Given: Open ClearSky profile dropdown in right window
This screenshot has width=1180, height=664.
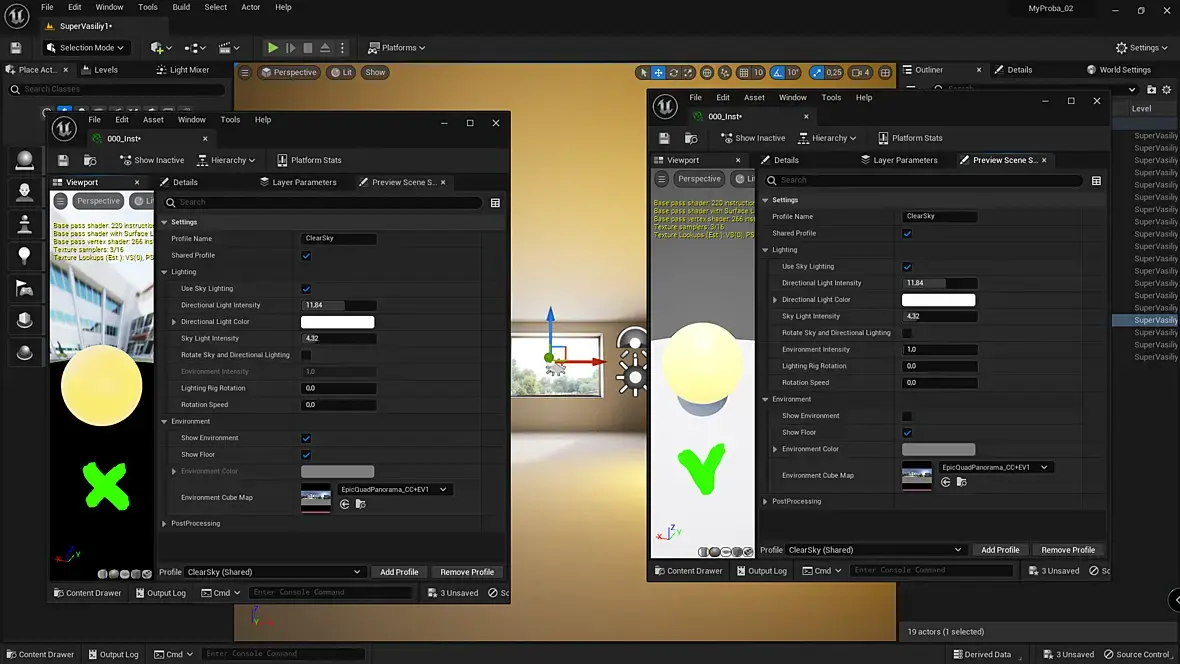Looking at the screenshot, I should tap(874, 550).
